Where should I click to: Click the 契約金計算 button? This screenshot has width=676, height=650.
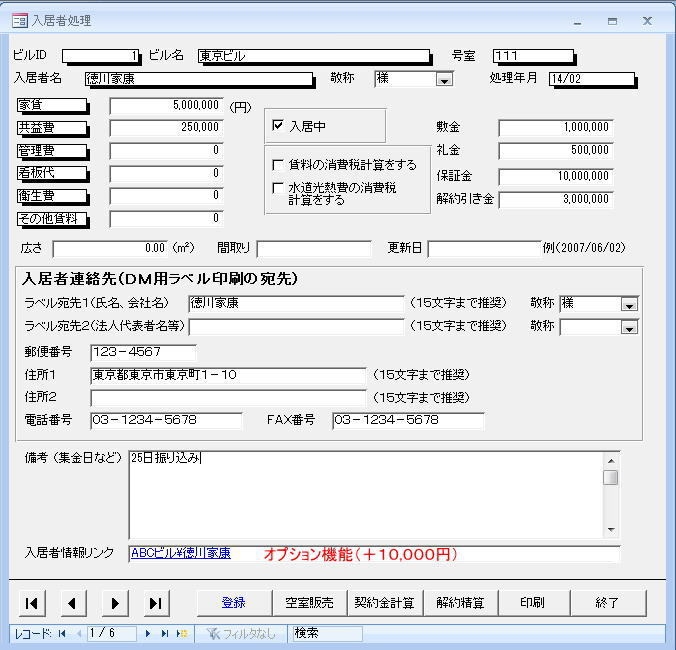coord(385,603)
